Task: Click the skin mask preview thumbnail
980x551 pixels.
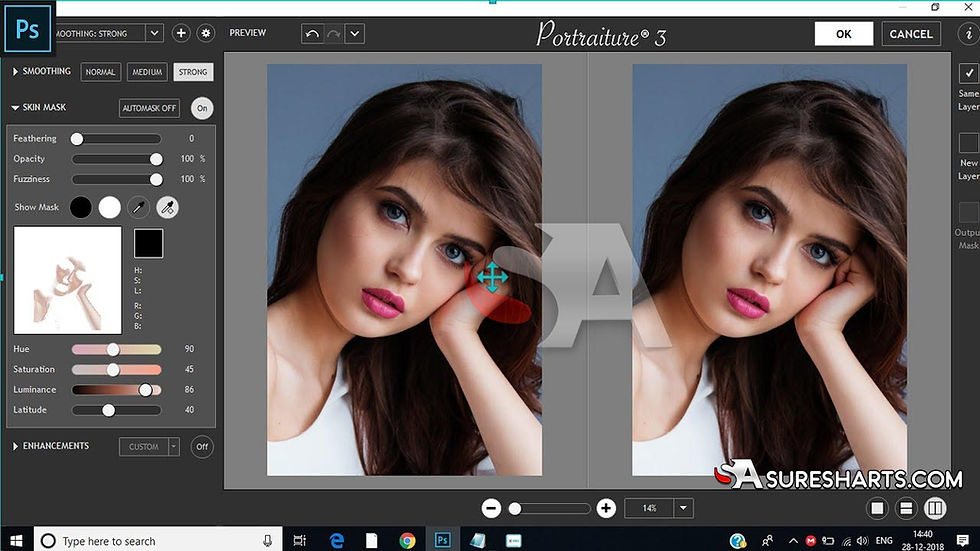Action: click(x=68, y=280)
